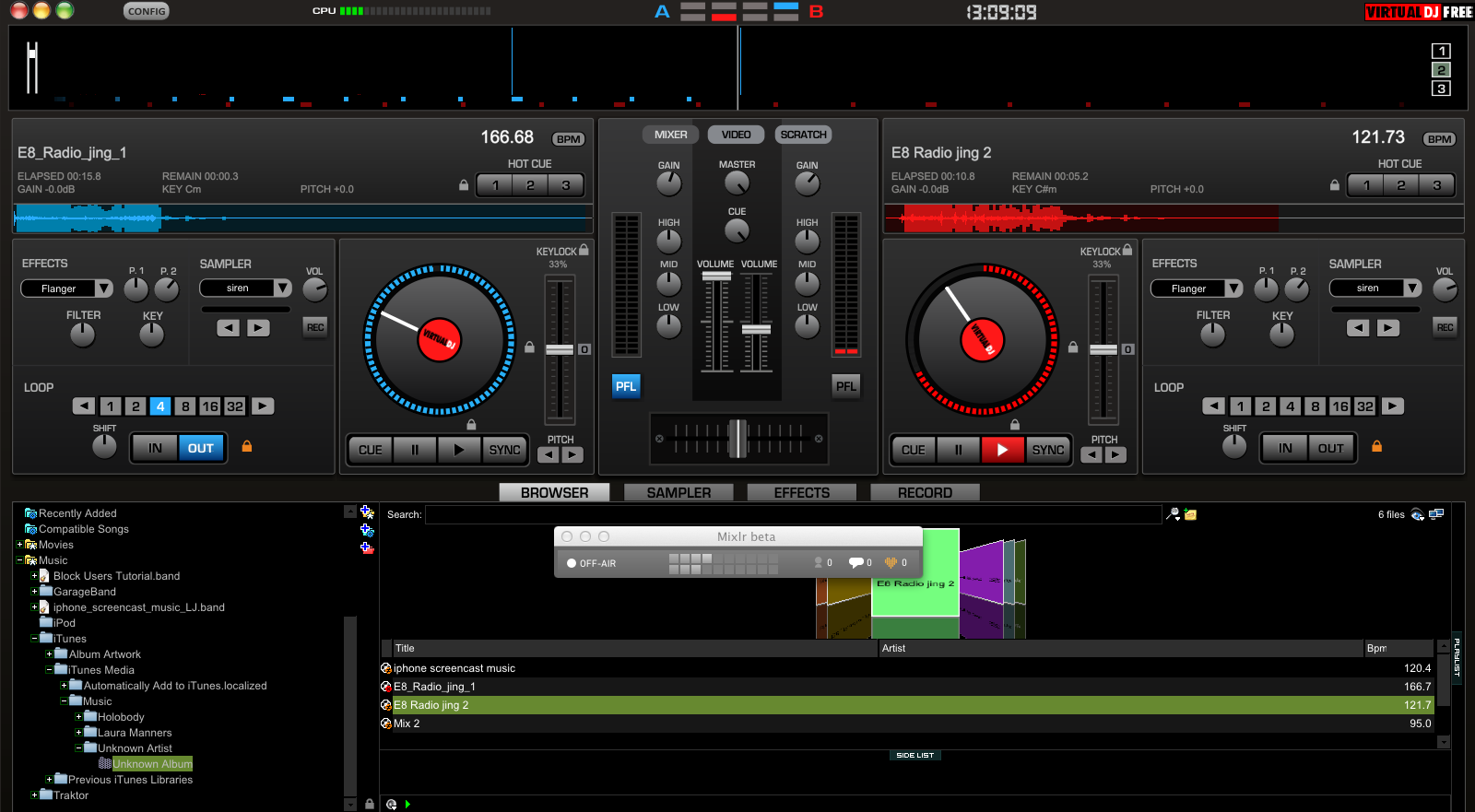Open the left deck Flanger effect dropdown
The height and width of the screenshot is (812, 1475).
pyautogui.click(x=104, y=288)
